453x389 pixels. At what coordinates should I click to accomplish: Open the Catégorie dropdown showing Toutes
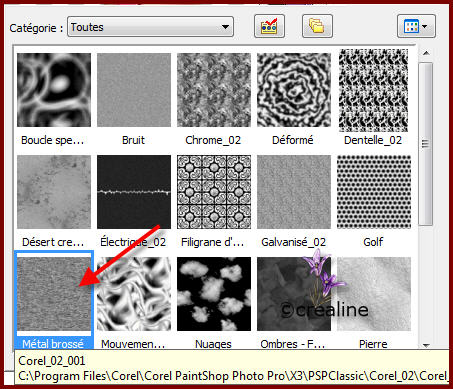click(150, 27)
